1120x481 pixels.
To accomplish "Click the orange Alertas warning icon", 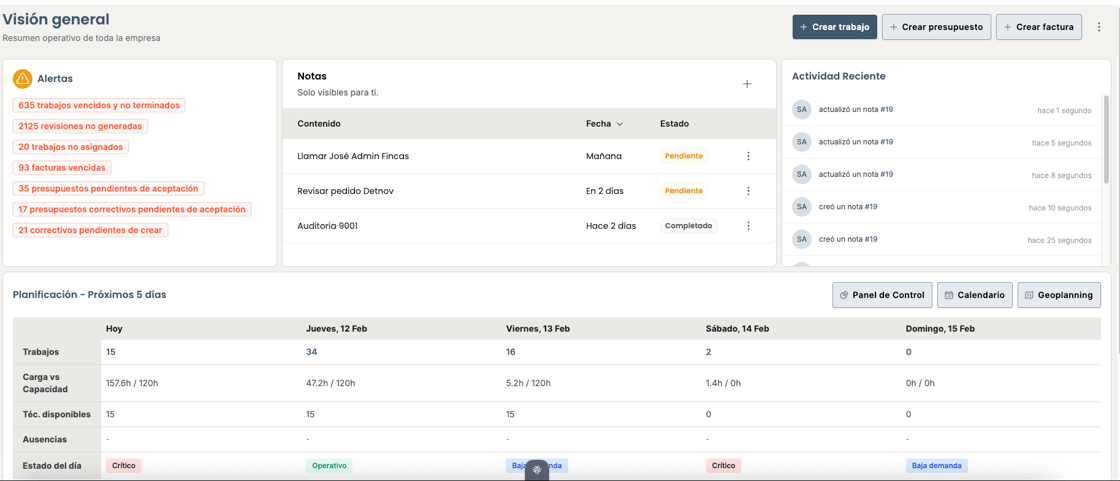I will coord(22,78).
